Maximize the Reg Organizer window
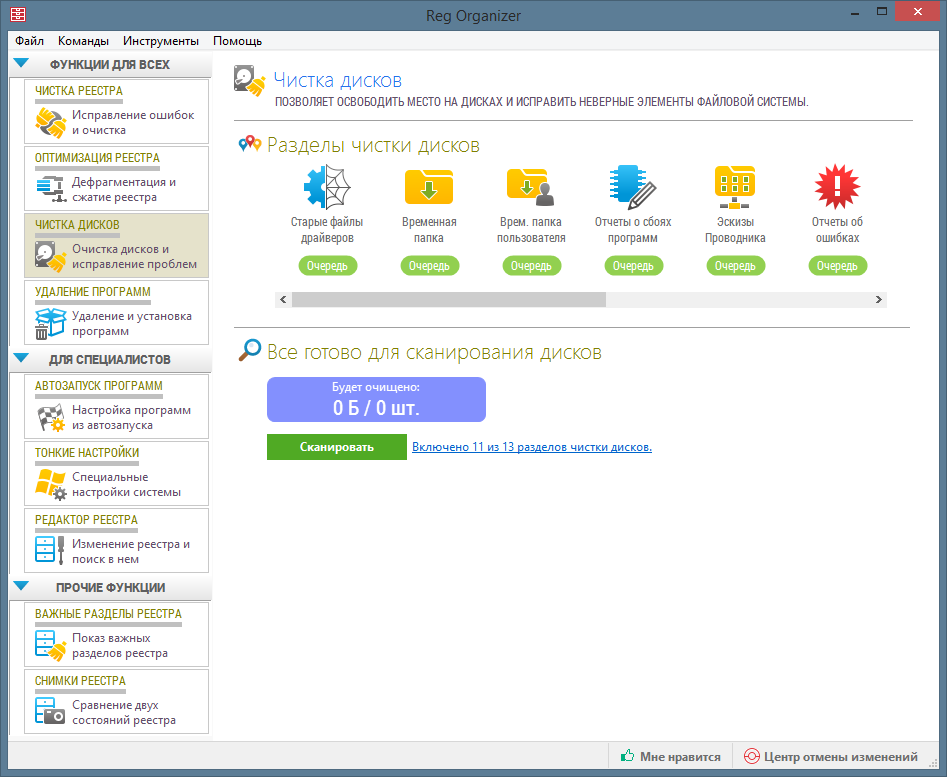Viewport: 947px width, 777px height. (882, 11)
